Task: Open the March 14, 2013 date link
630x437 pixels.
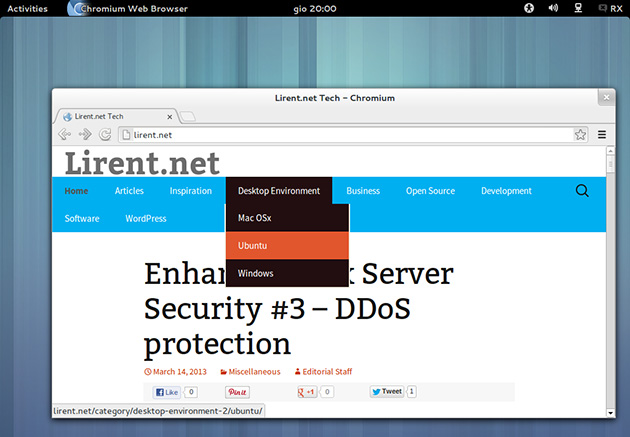Action: click(176, 372)
